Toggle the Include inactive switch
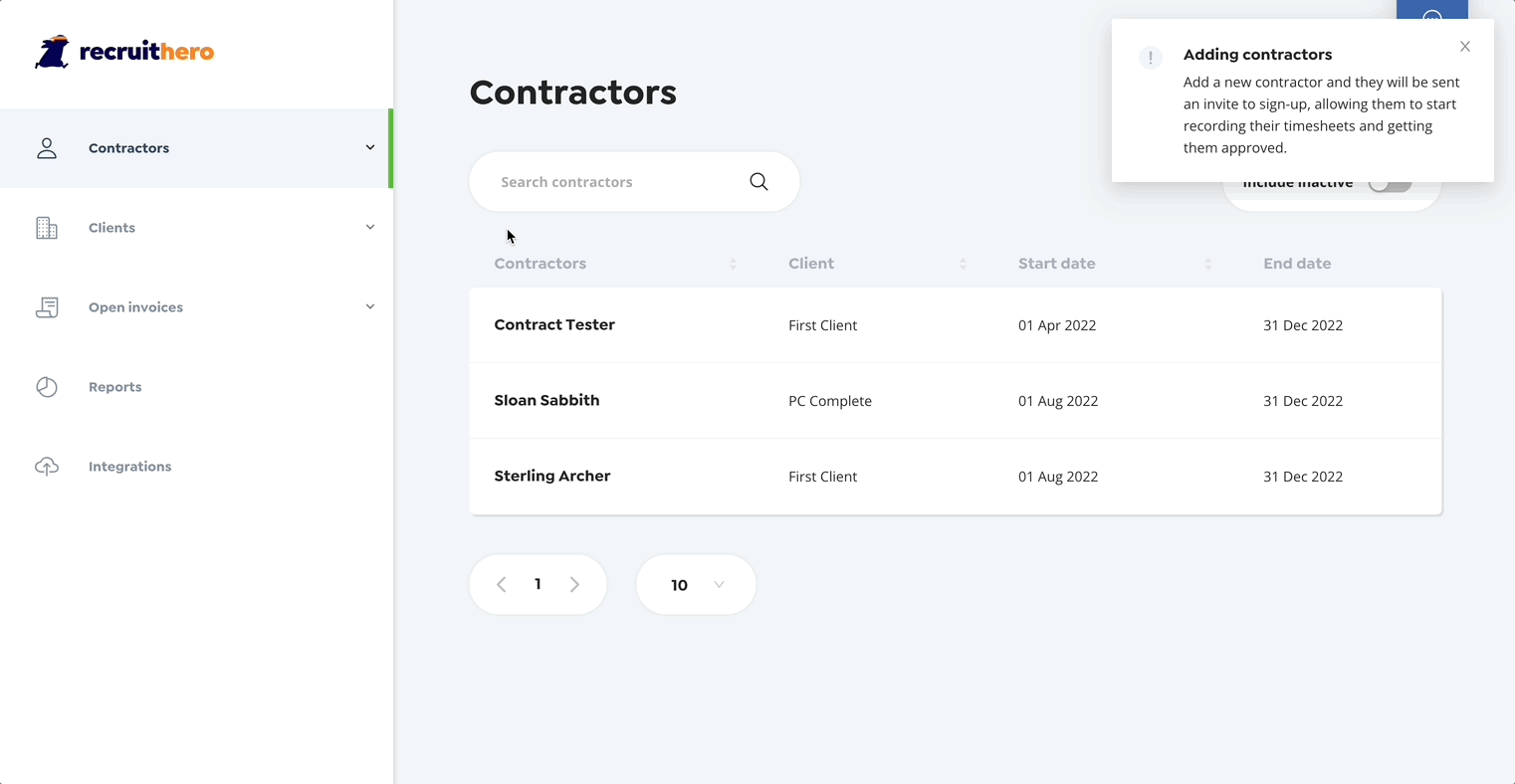Screen dimensions: 1515x784 click(1390, 184)
